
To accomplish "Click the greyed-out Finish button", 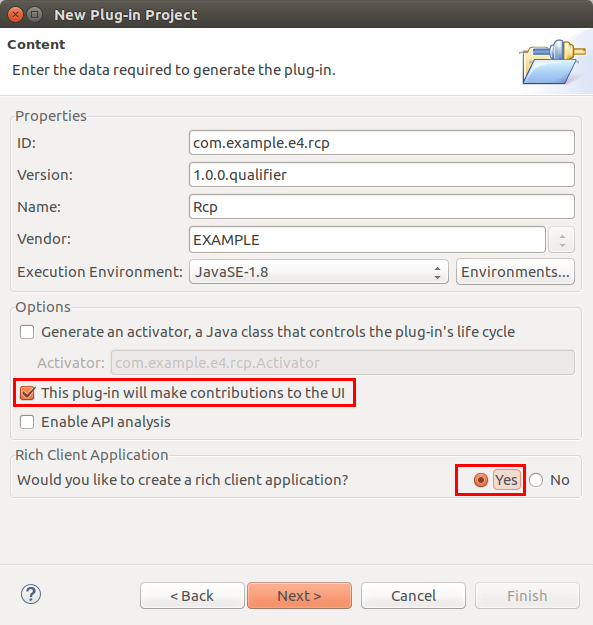I will (x=527, y=596).
